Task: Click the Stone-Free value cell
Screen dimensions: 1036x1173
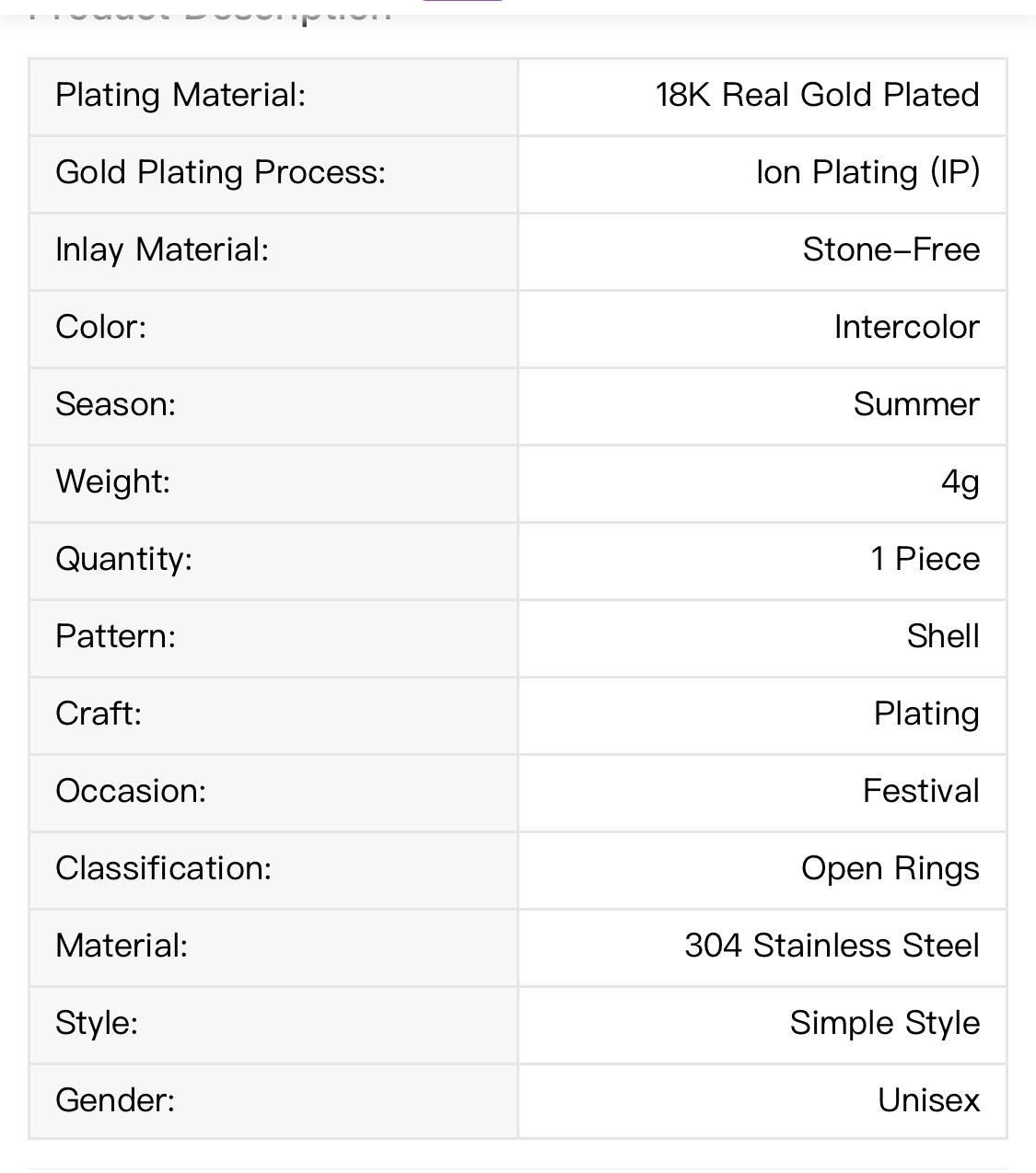Action: pos(762,251)
